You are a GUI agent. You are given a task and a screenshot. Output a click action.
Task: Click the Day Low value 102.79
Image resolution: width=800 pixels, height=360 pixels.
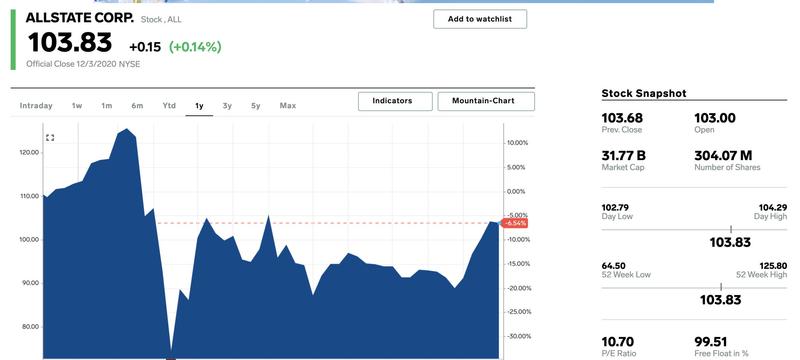[615, 208]
